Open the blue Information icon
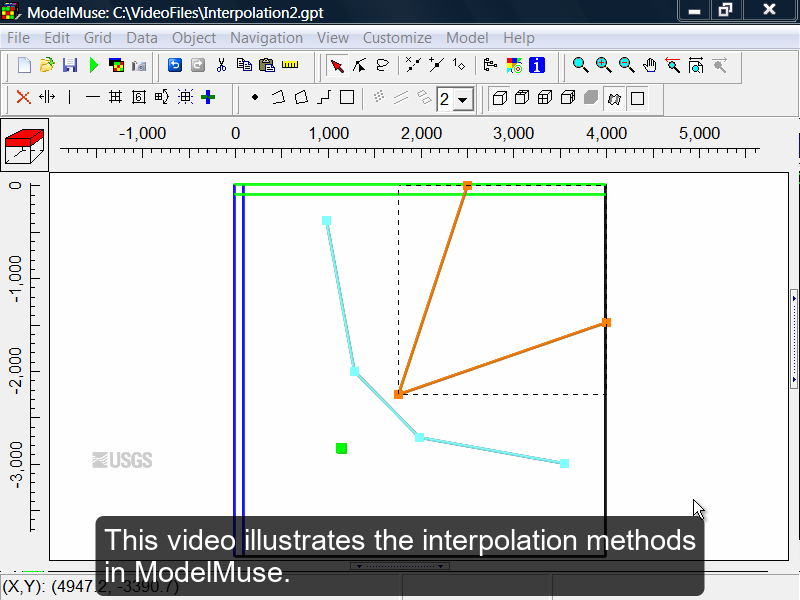This screenshot has width=800, height=600. 537,66
